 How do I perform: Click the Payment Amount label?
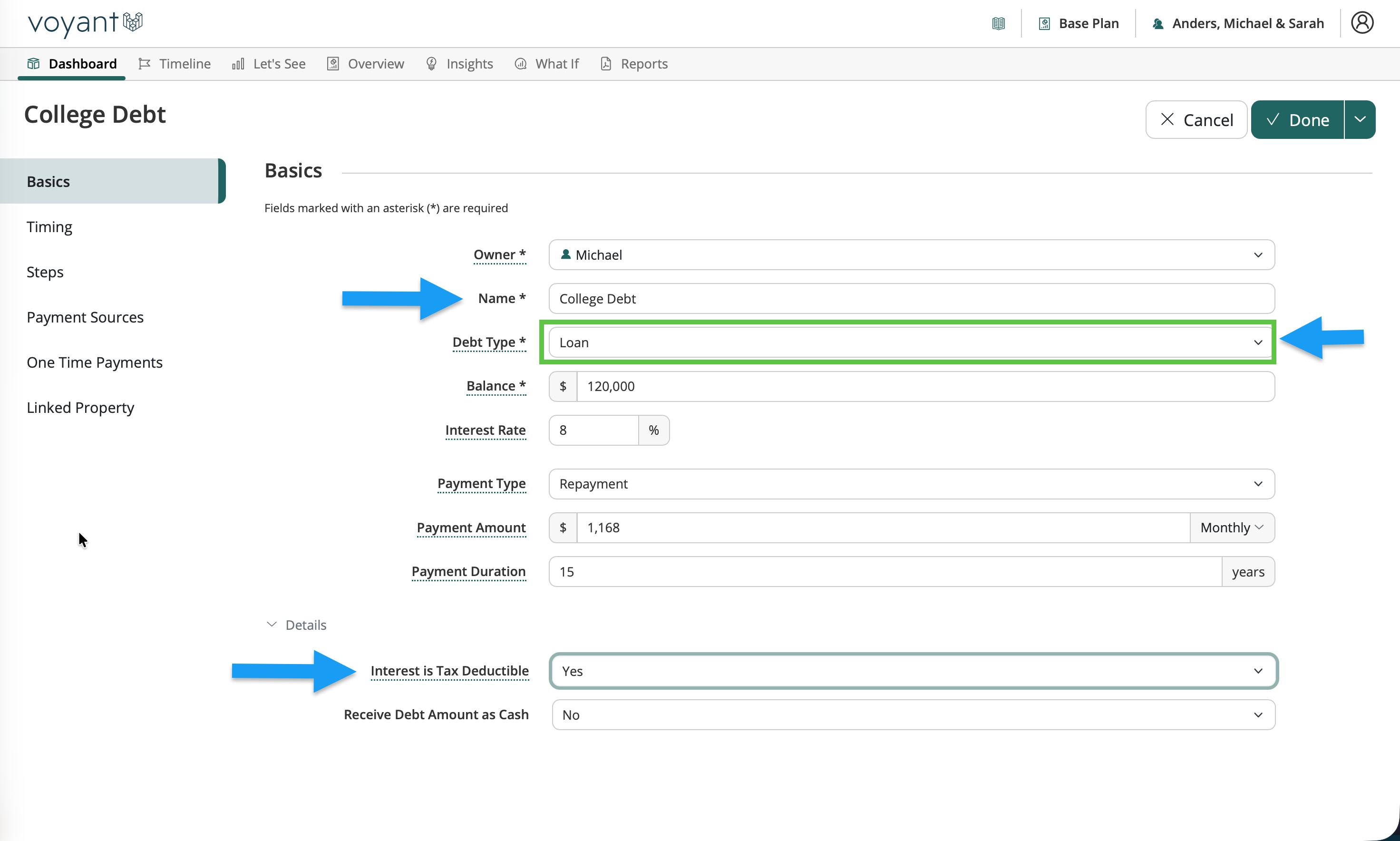(471, 528)
